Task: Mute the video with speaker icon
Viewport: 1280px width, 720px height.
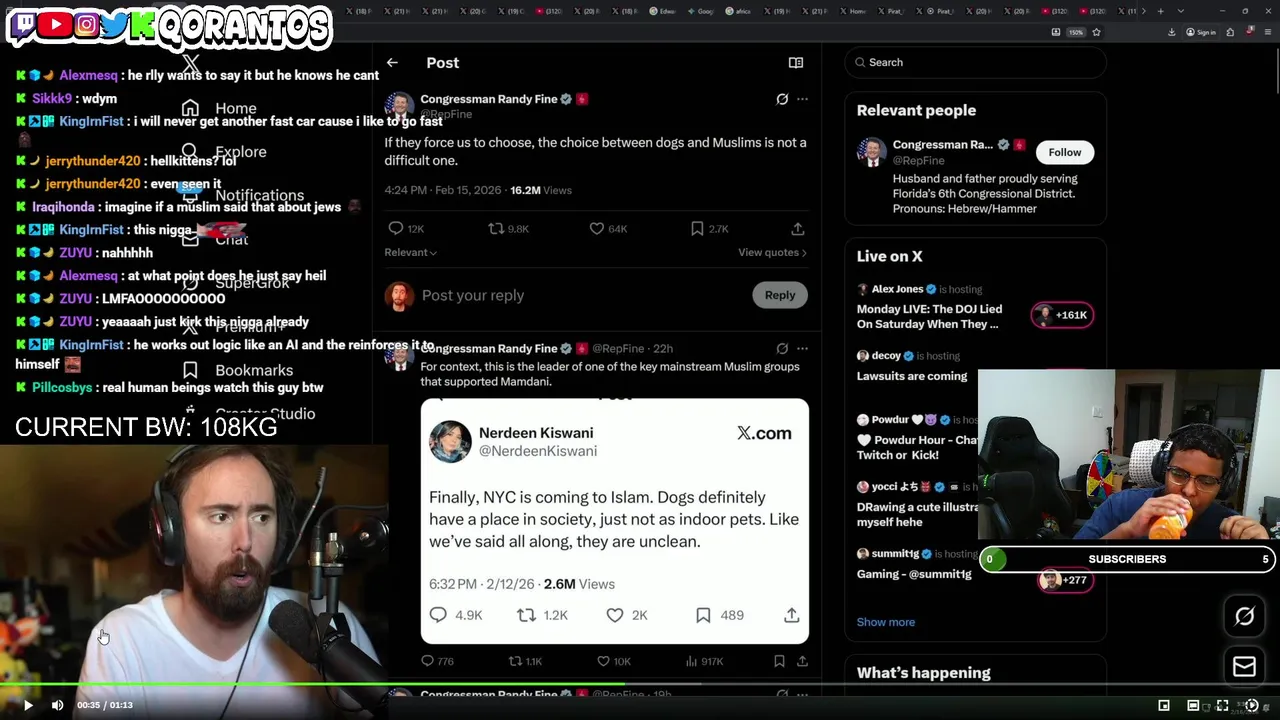Action: click(57, 705)
